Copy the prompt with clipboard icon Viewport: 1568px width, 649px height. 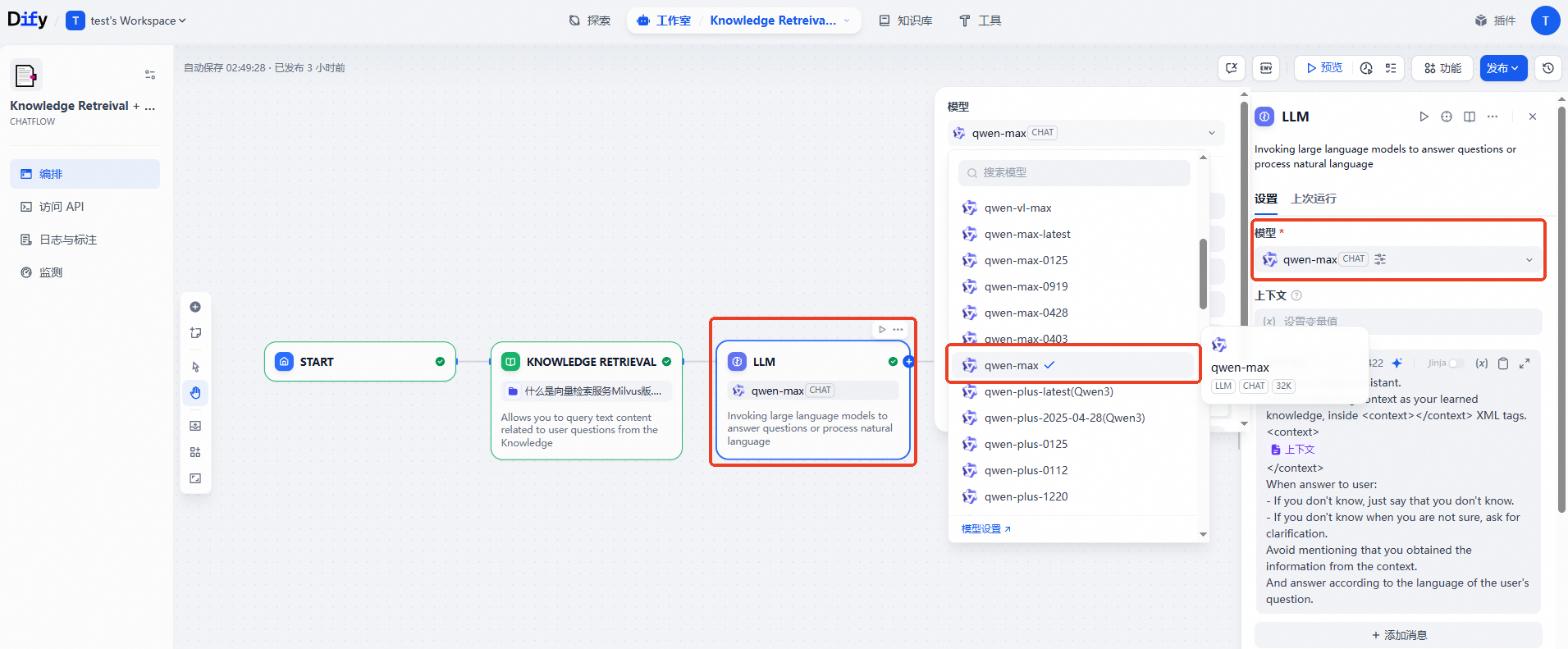[1503, 363]
